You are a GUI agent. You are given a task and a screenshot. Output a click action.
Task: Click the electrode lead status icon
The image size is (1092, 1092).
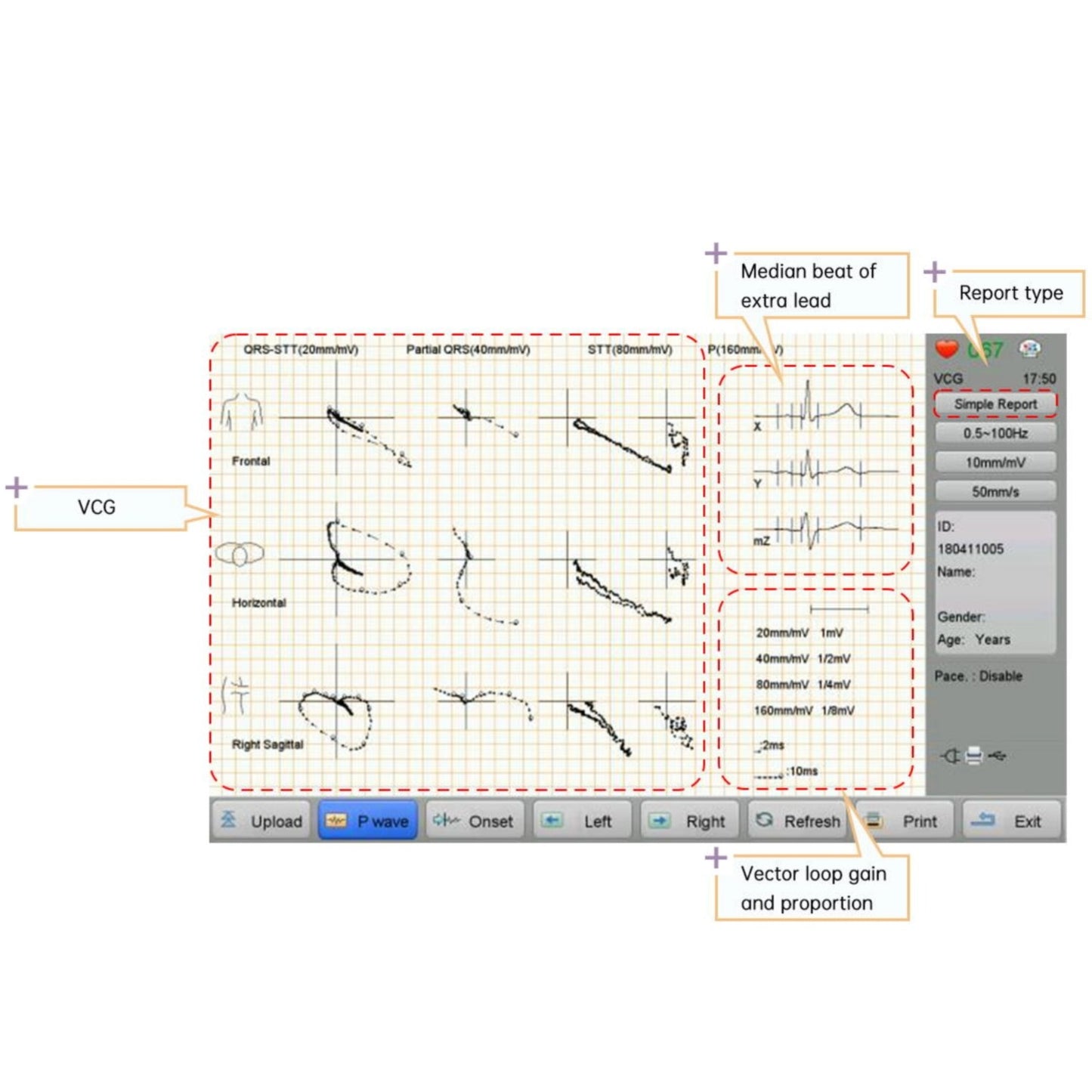click(x=1029, y=348)
